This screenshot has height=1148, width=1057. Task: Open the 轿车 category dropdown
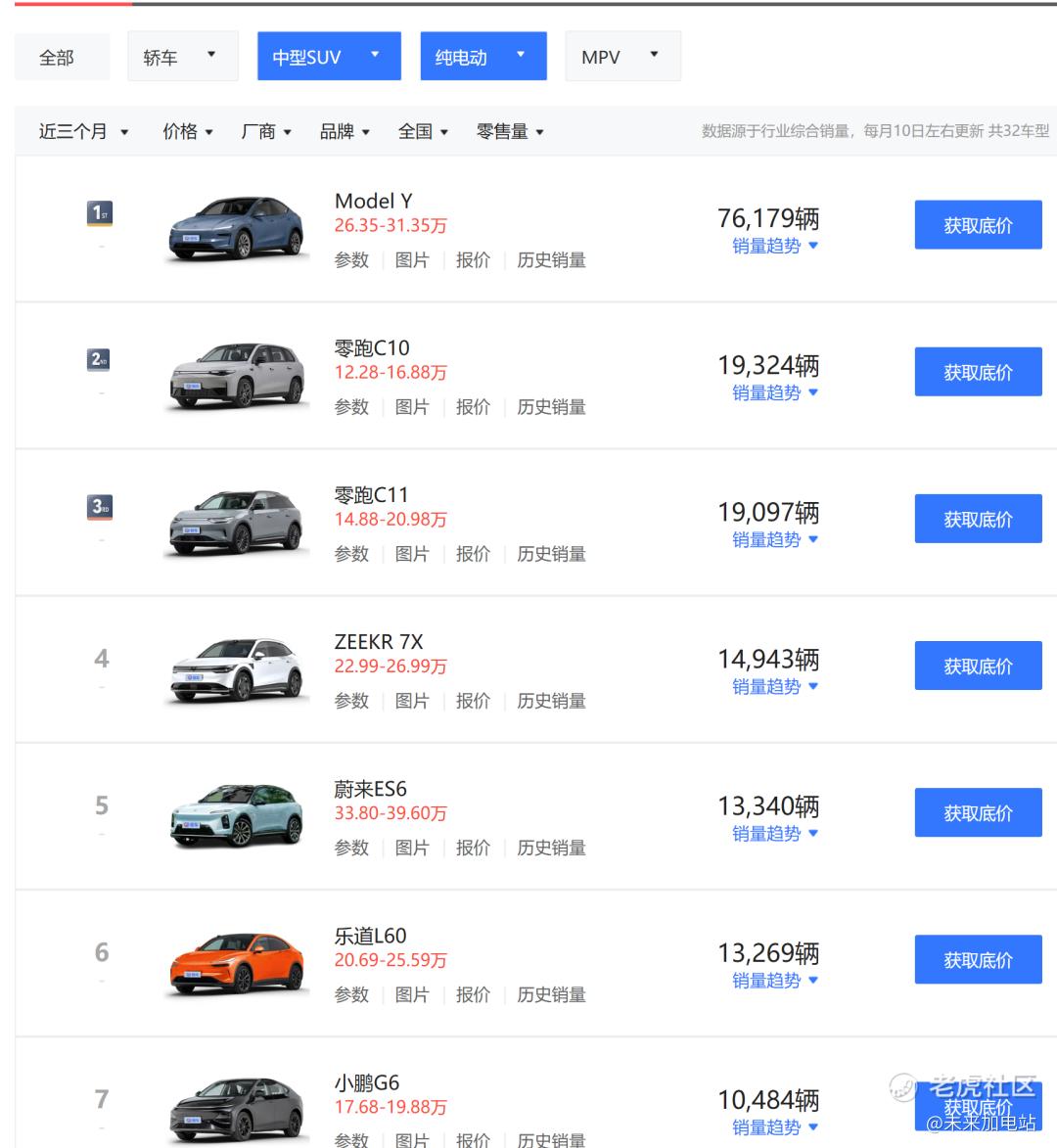pos(183,57)
